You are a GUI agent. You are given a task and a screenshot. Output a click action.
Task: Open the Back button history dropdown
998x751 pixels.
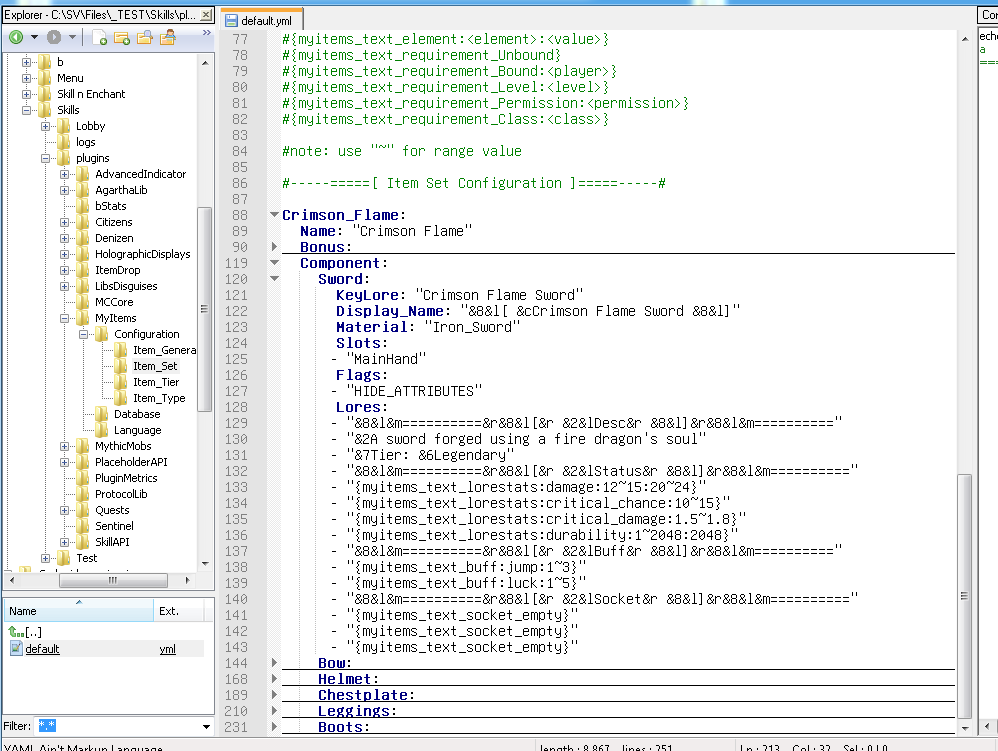click(x=34, y=38)
